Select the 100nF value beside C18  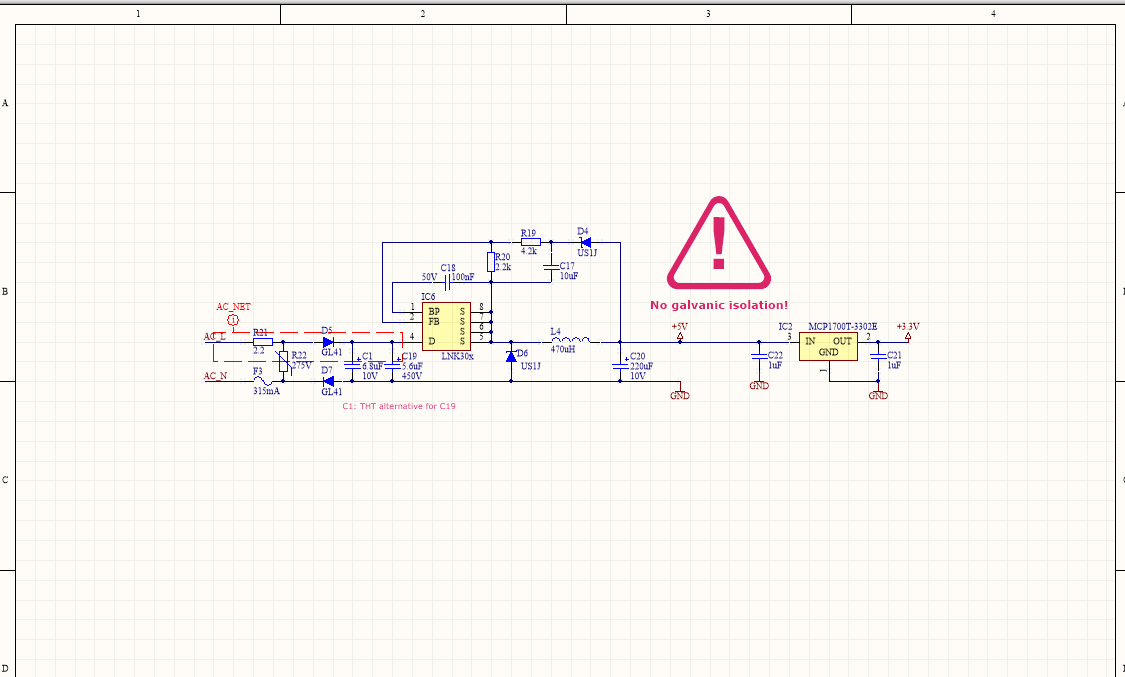463,277
